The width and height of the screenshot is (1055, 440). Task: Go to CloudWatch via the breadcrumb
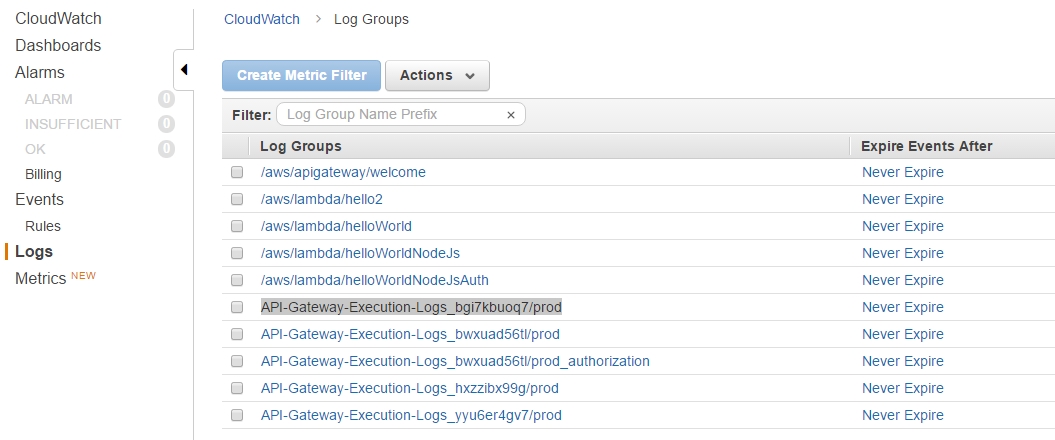point(262,19)
